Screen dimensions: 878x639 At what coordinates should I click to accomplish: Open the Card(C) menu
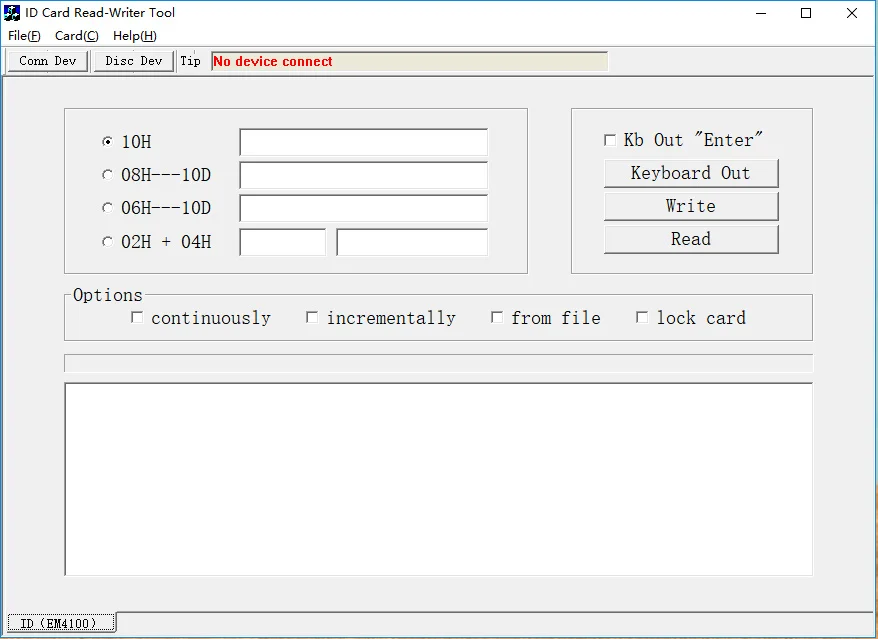[x=77, y=36]
